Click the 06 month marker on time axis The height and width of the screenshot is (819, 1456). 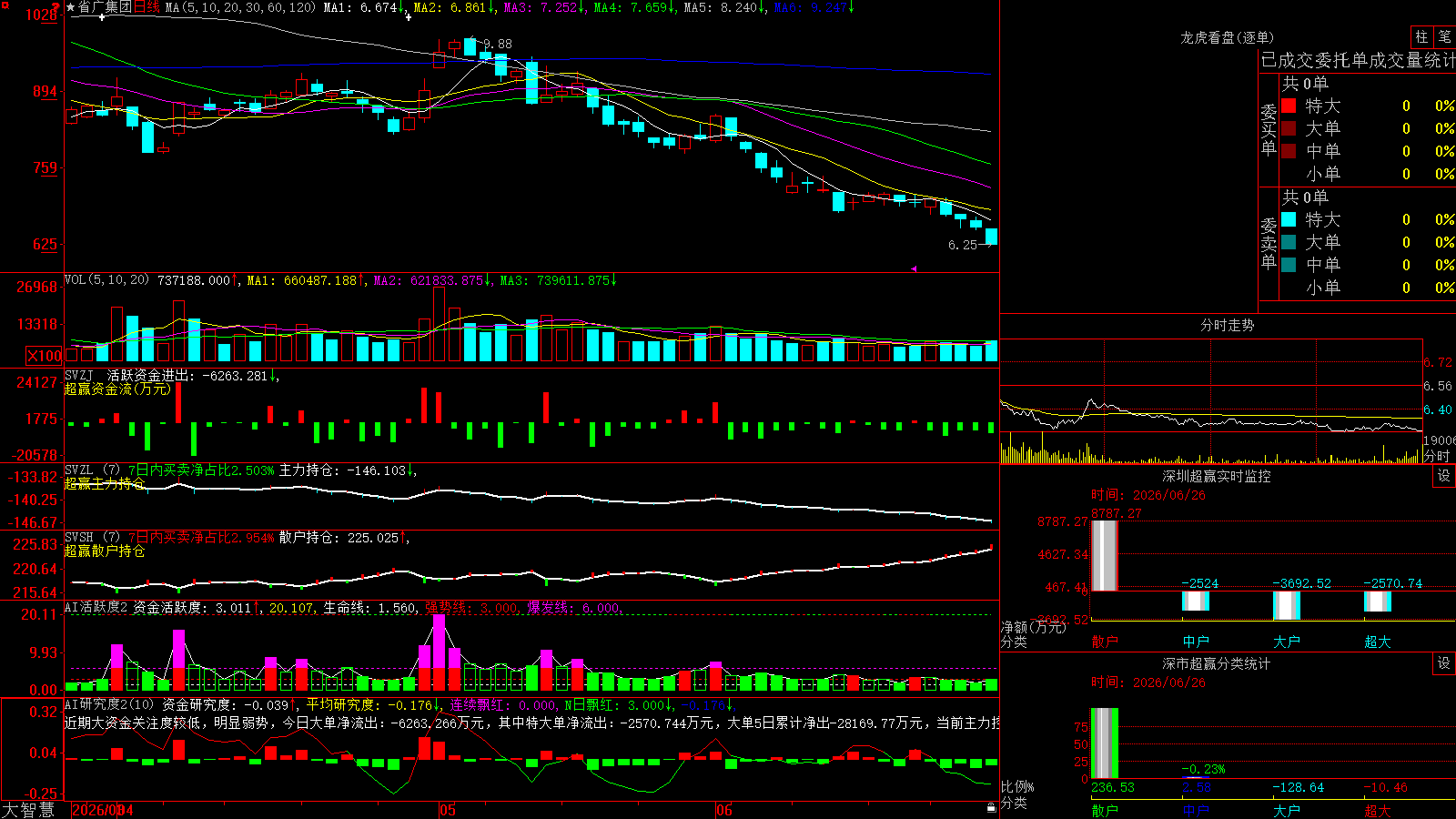click(723, 810)
